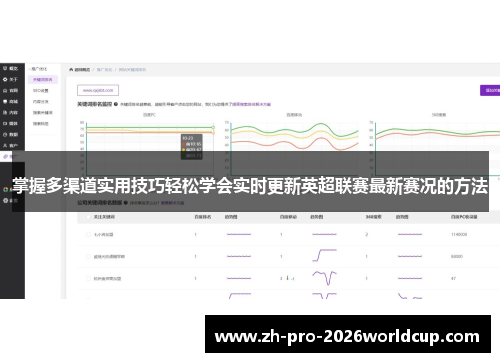Open 360 trend sparkline in 68000 row
The height and width of the screenshot is (362, 500).
(410, 256)
